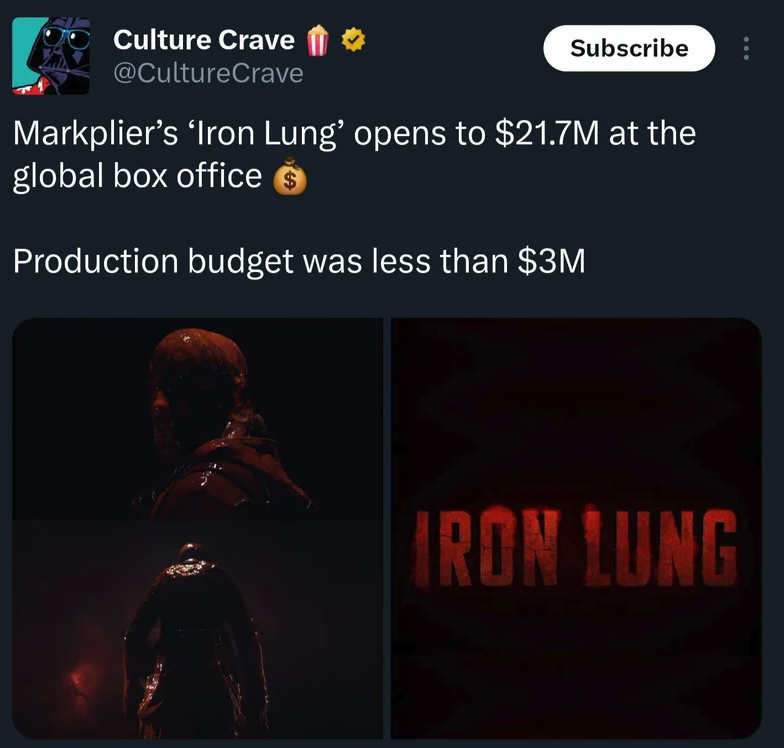Click the blue glasses on the avatar

(66, 38)
